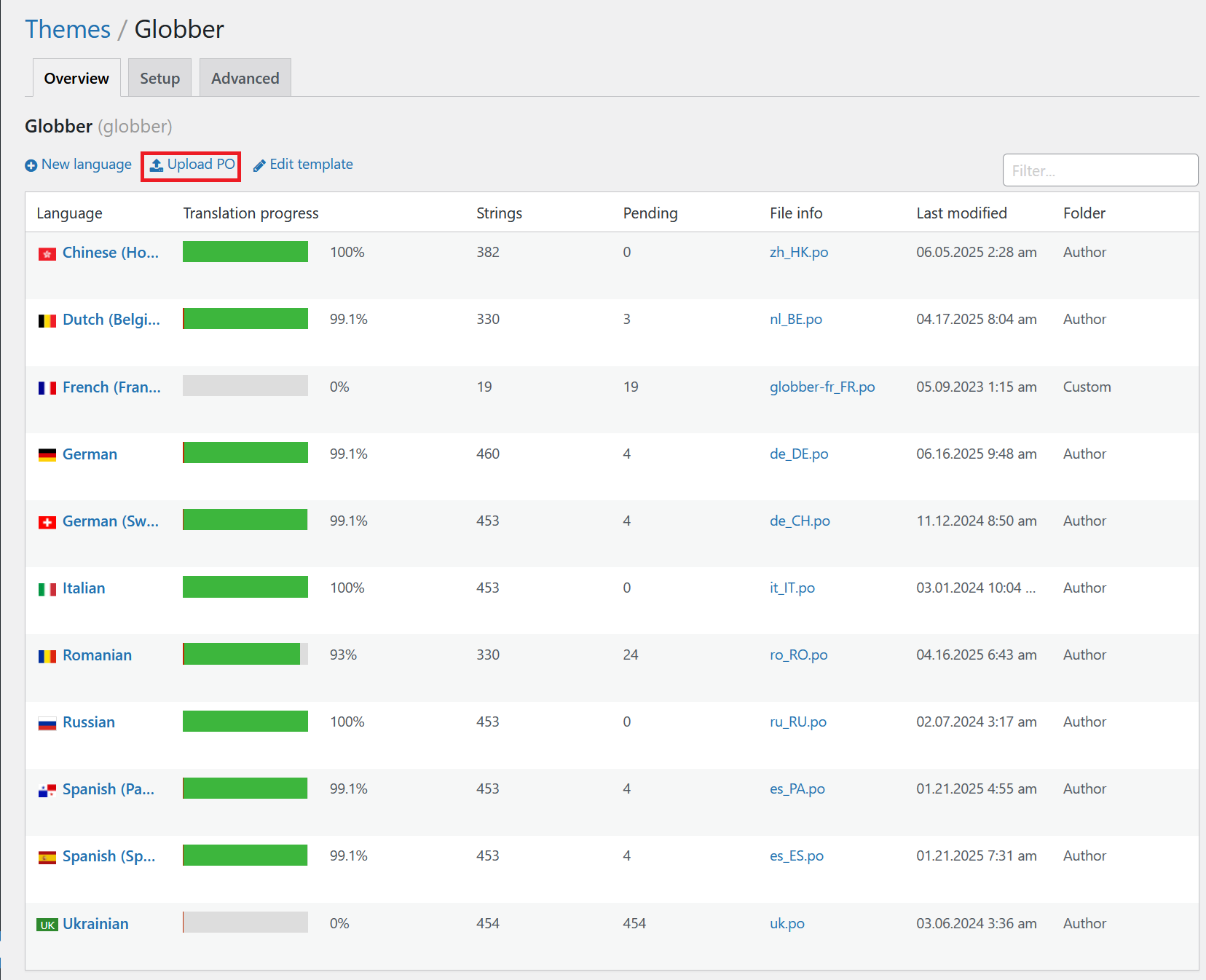The height and width of the screenshot is (980, 1206).
Task: Click the green UK Ukrainian badge icon
Action: point(47,925)
